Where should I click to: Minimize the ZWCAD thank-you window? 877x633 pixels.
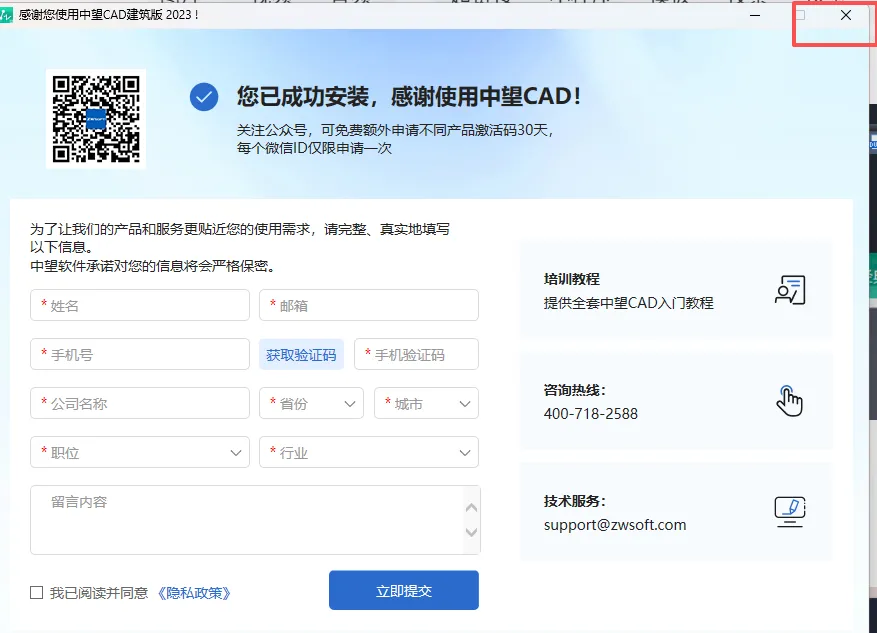point(755,15)
